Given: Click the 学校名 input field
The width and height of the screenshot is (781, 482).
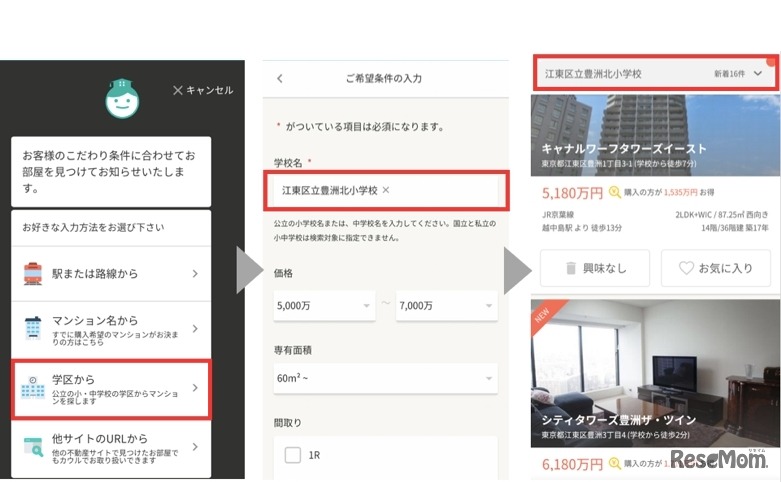Looking at the screenshot, I should click(x=386, y=190).
